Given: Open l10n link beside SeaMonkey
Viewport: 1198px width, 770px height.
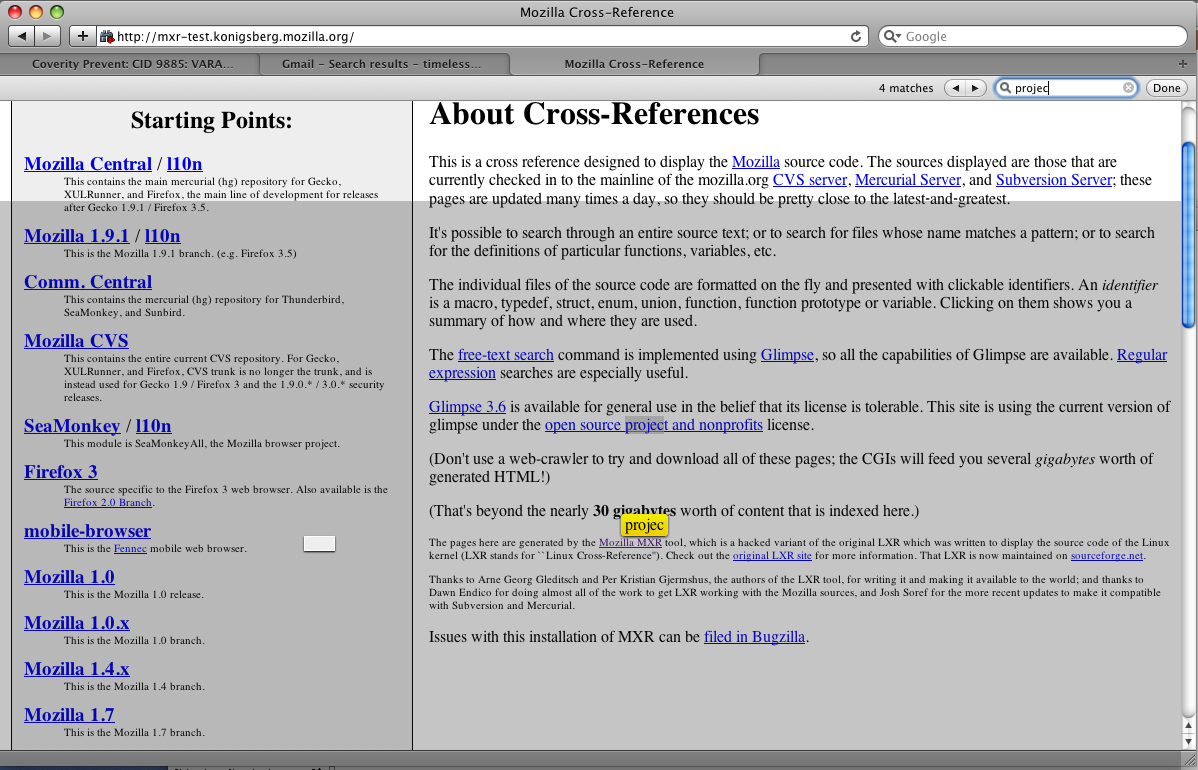Looking at the screenshot, I should pos(153,425).
